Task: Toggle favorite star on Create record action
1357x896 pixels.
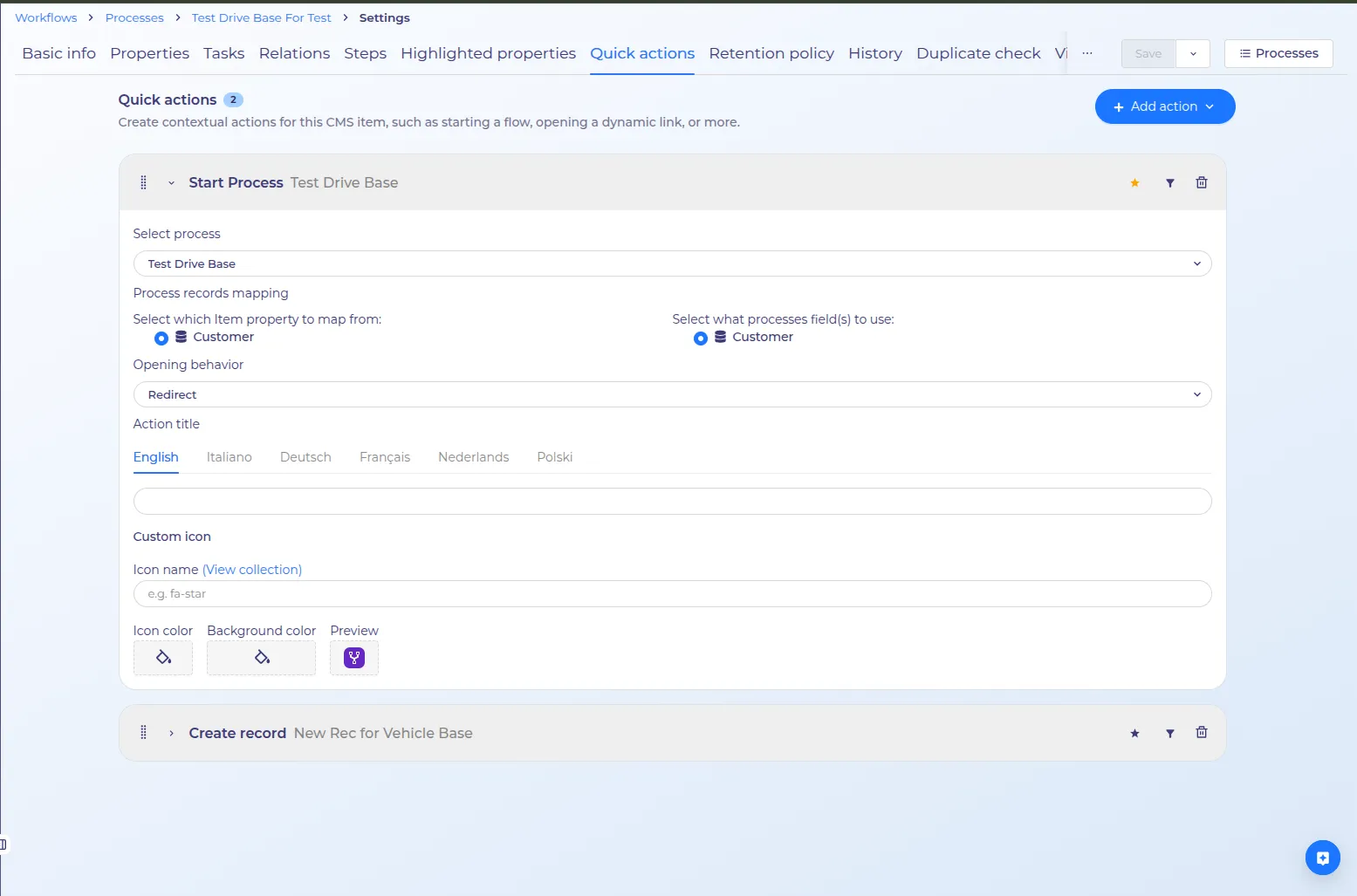Action: click(x=1134, y=733)
